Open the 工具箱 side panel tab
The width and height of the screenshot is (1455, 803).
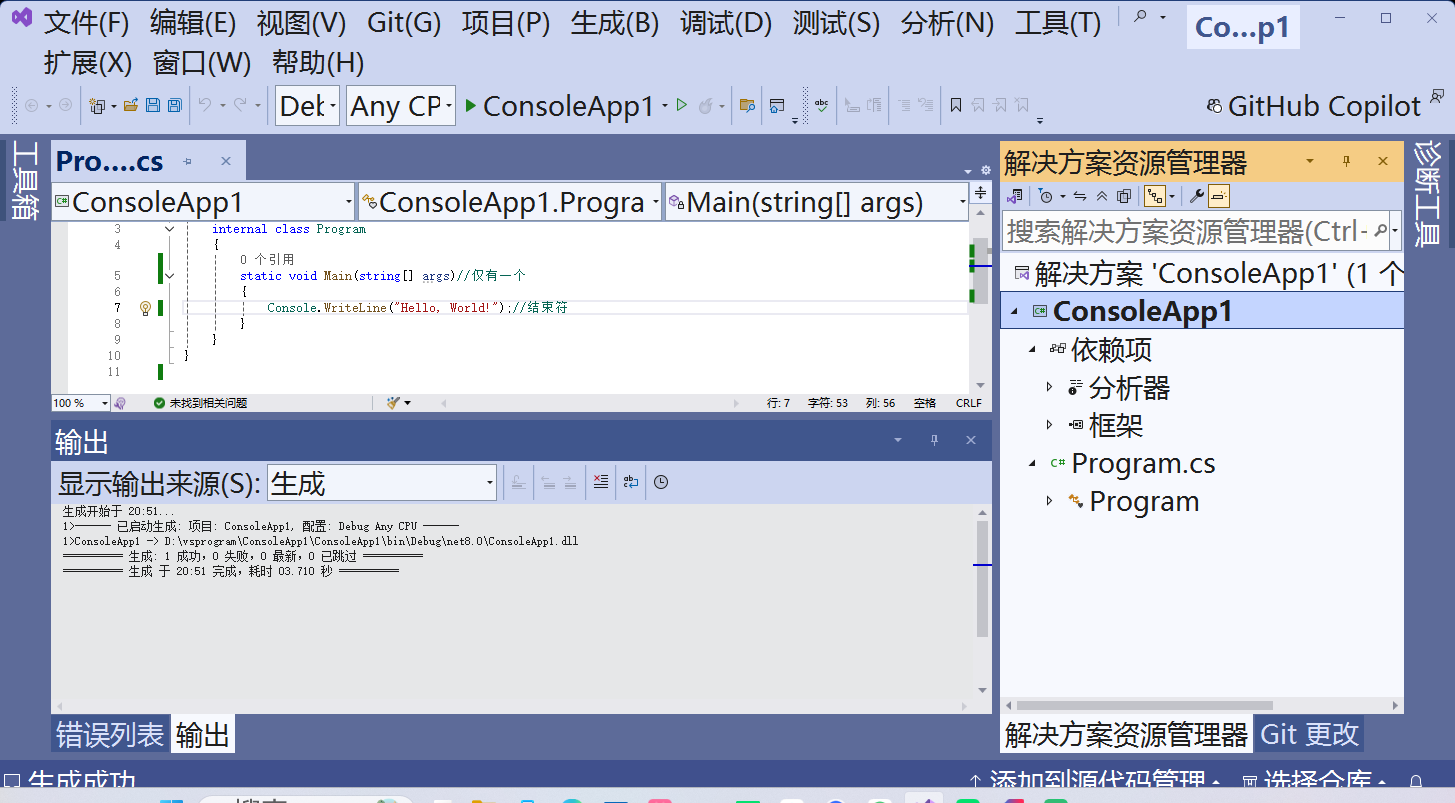[x=25, y=181]
